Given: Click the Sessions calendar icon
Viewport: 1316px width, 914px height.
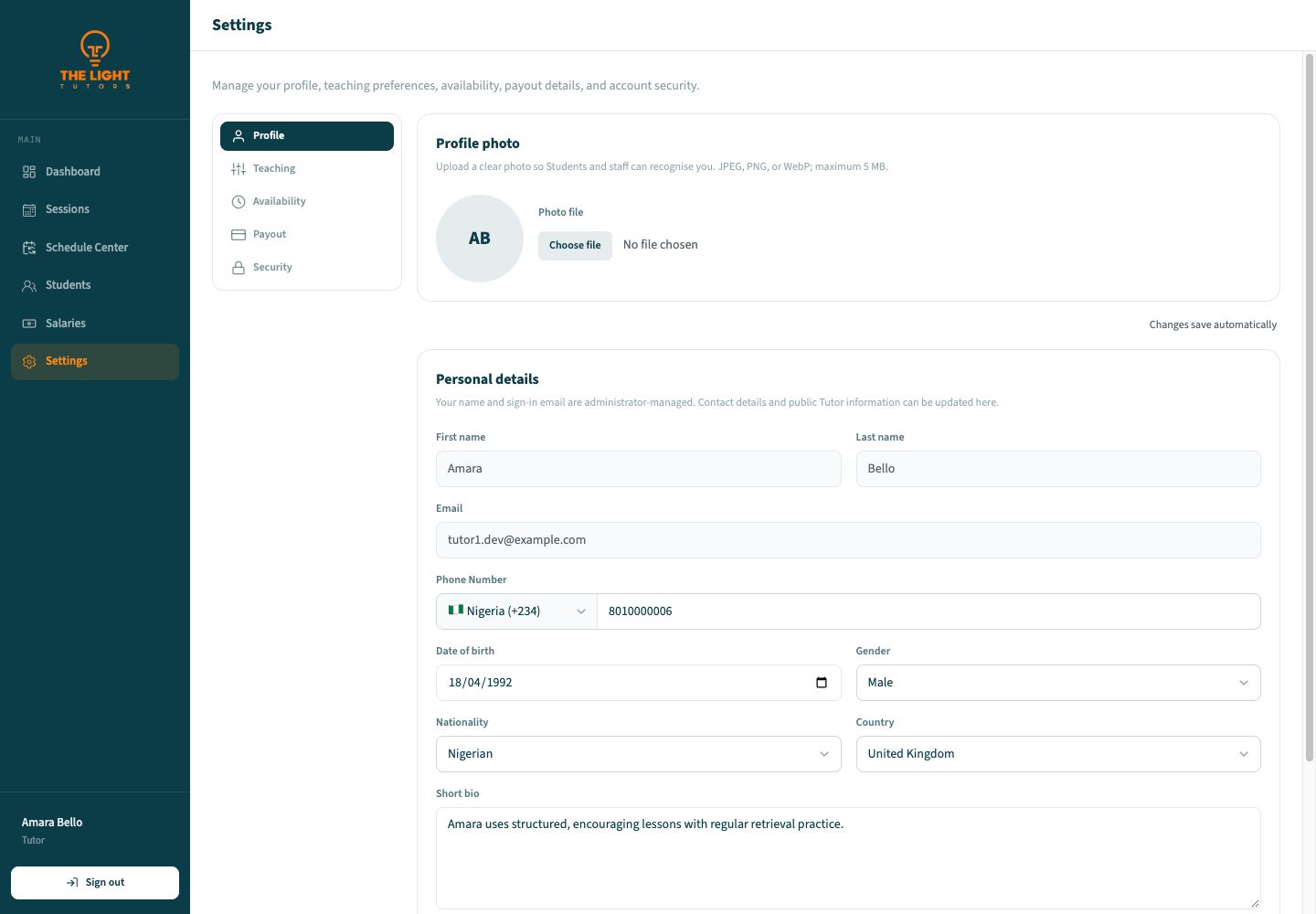Looking at the screenshot, I should [x=29, y=209].
